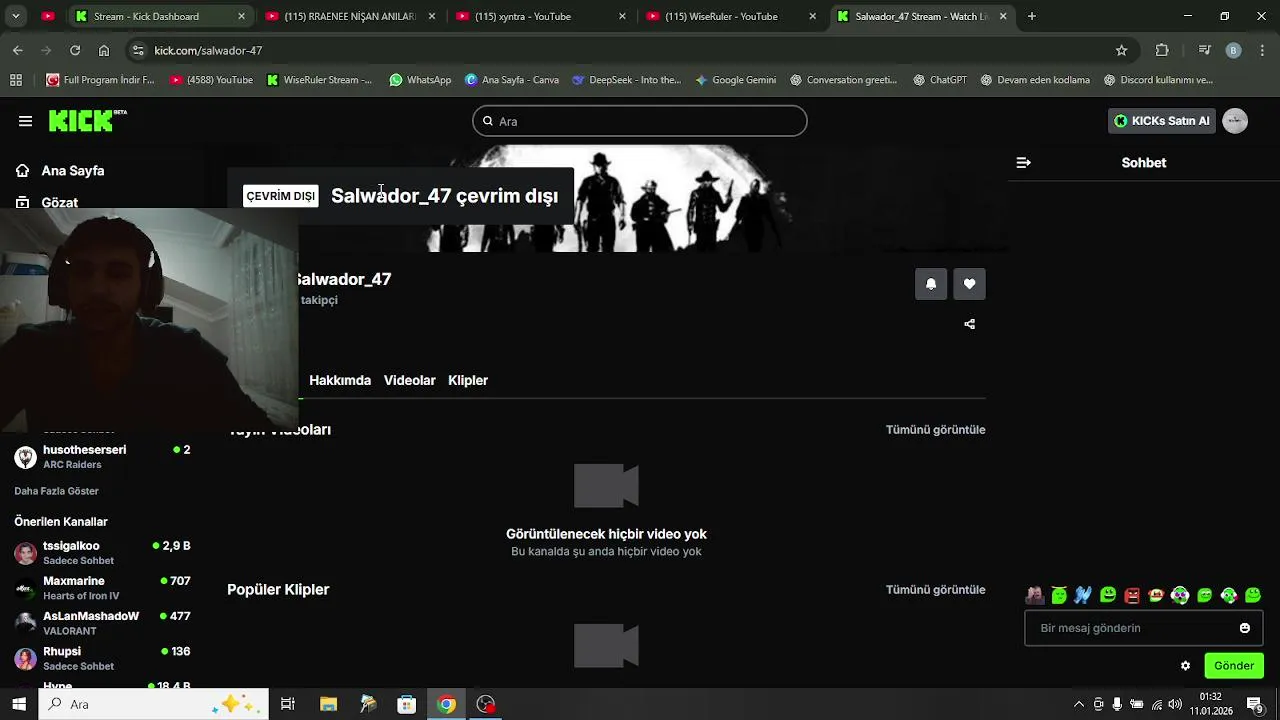Image resolution: width=1280 pixels, height=720 pixels.
Task: Open the Maxmarine recommended channel
Action: point(102,588)
